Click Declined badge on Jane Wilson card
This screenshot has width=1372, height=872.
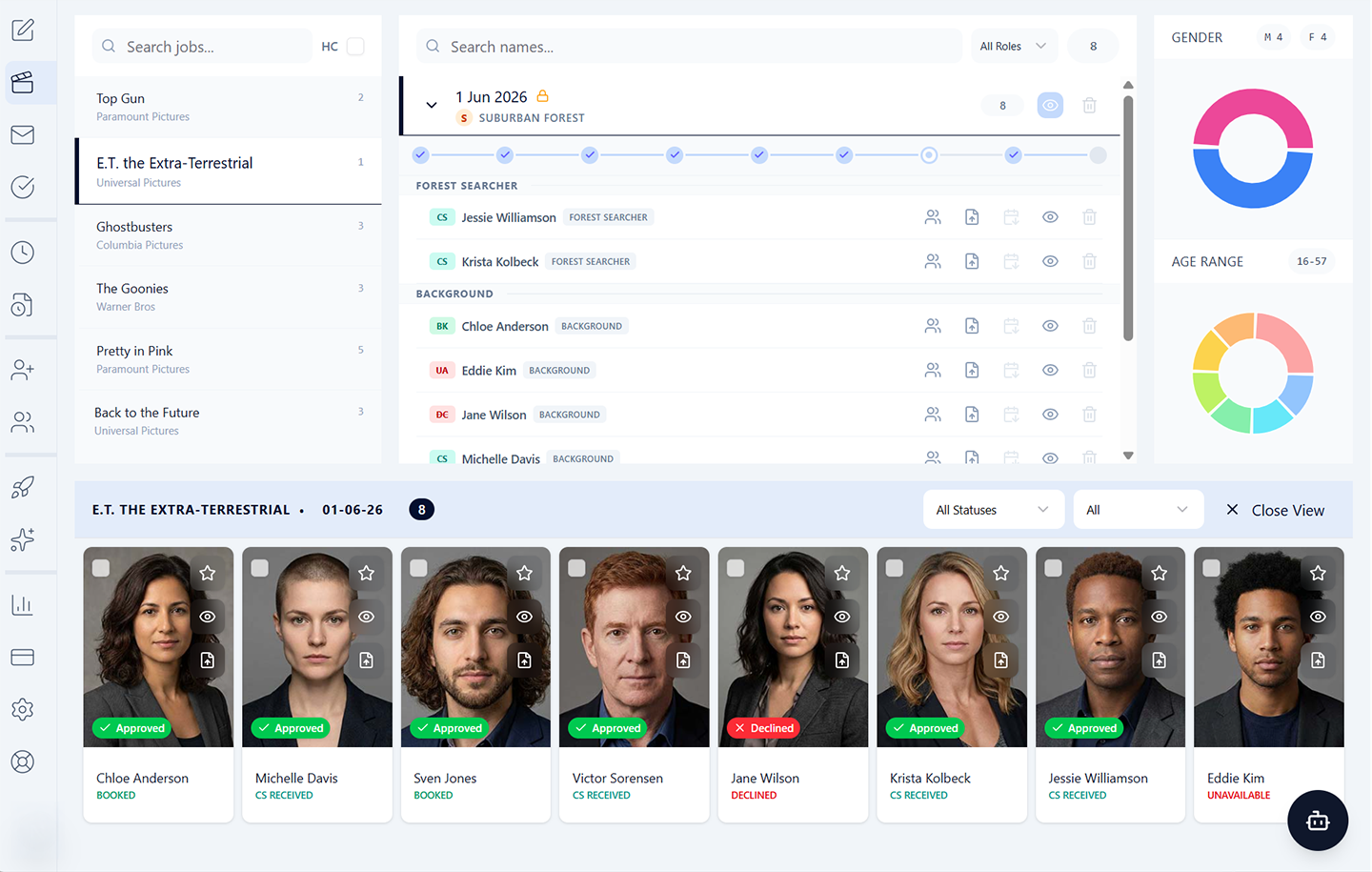[764, 728]
